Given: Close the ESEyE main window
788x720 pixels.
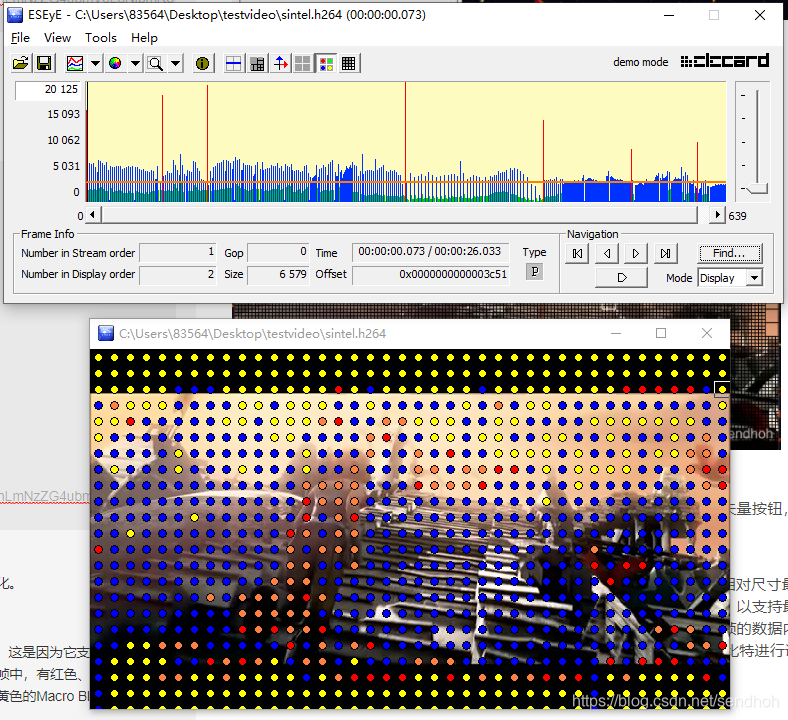Looking at the screenshot, I should click(x=760, y=15).
